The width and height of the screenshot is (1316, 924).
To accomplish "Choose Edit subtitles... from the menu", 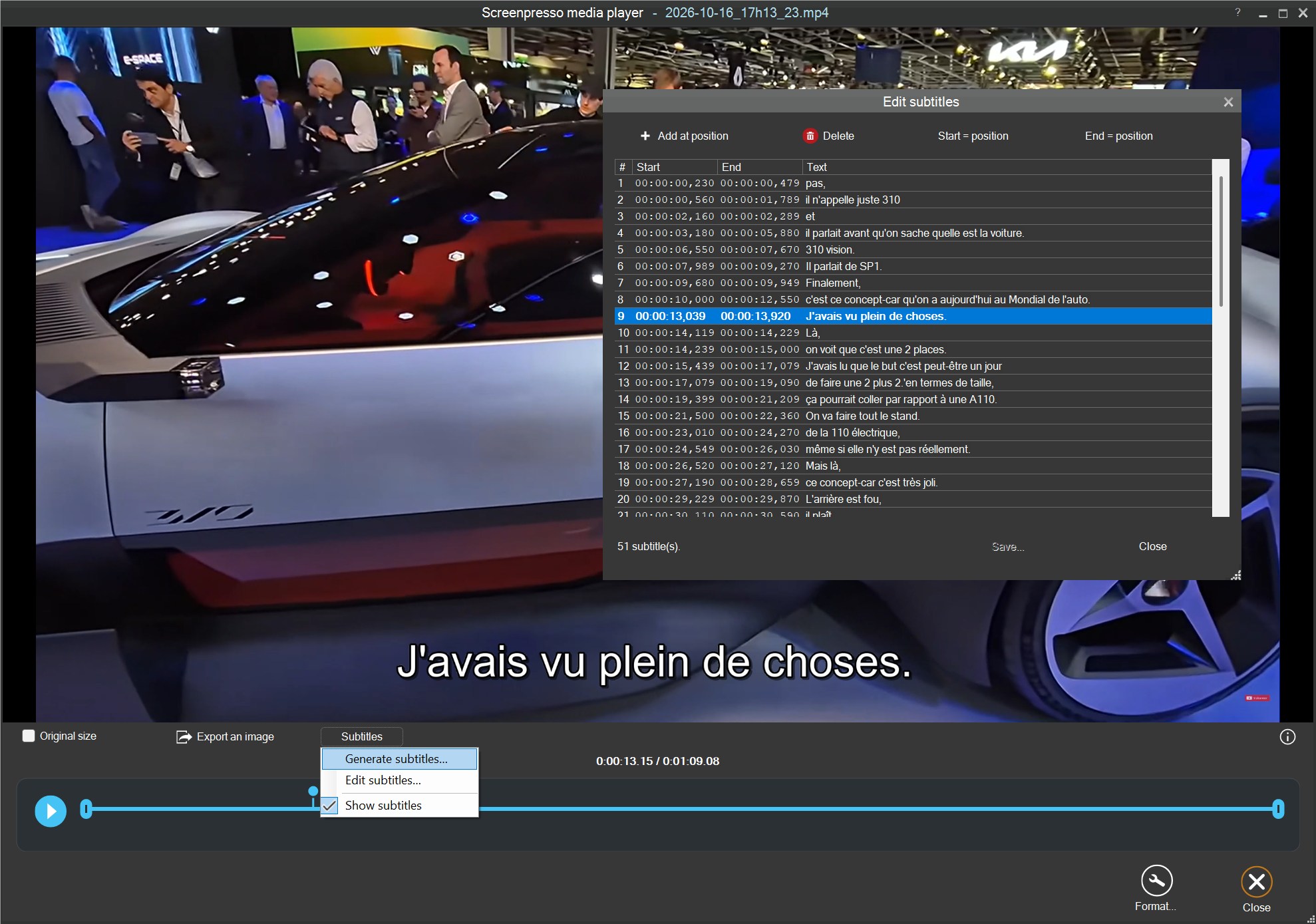I will [x=399, y=780].
